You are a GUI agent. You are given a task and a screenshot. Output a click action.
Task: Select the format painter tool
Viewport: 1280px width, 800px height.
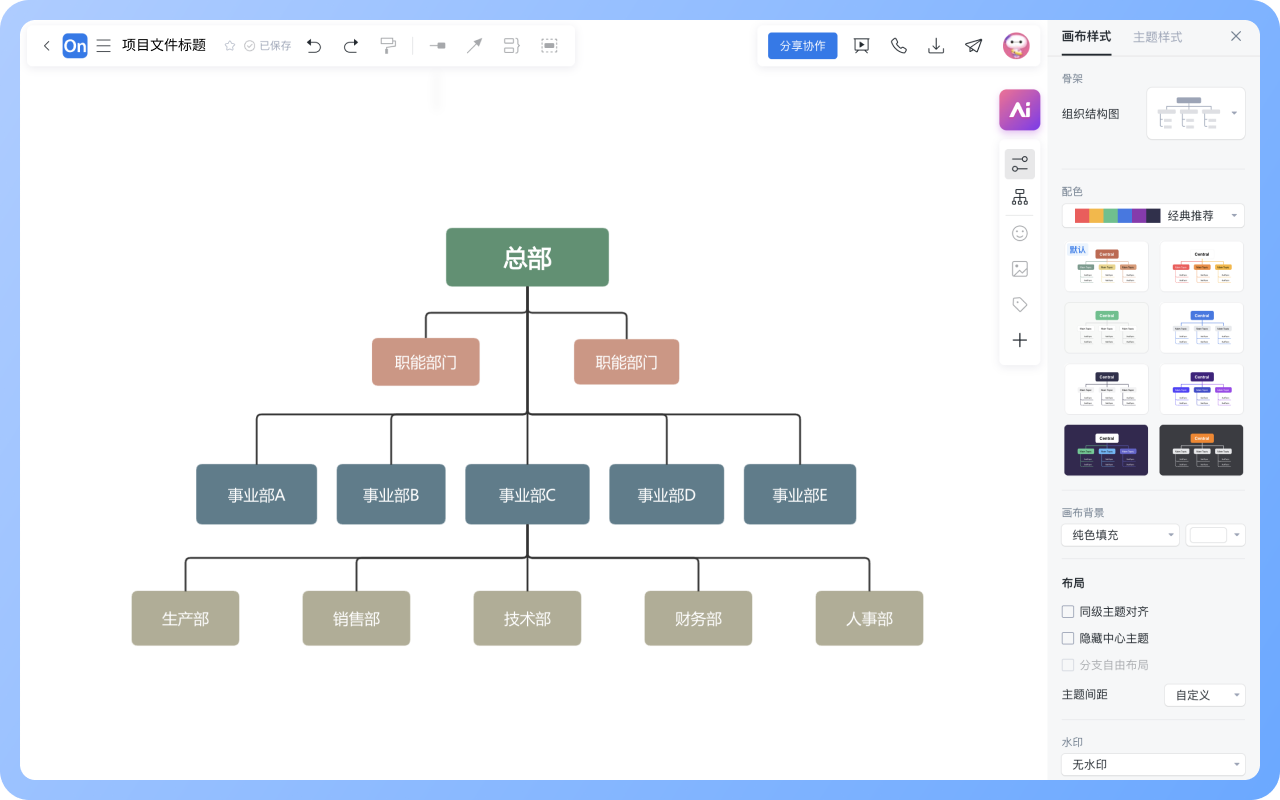[x=388, y=46]
